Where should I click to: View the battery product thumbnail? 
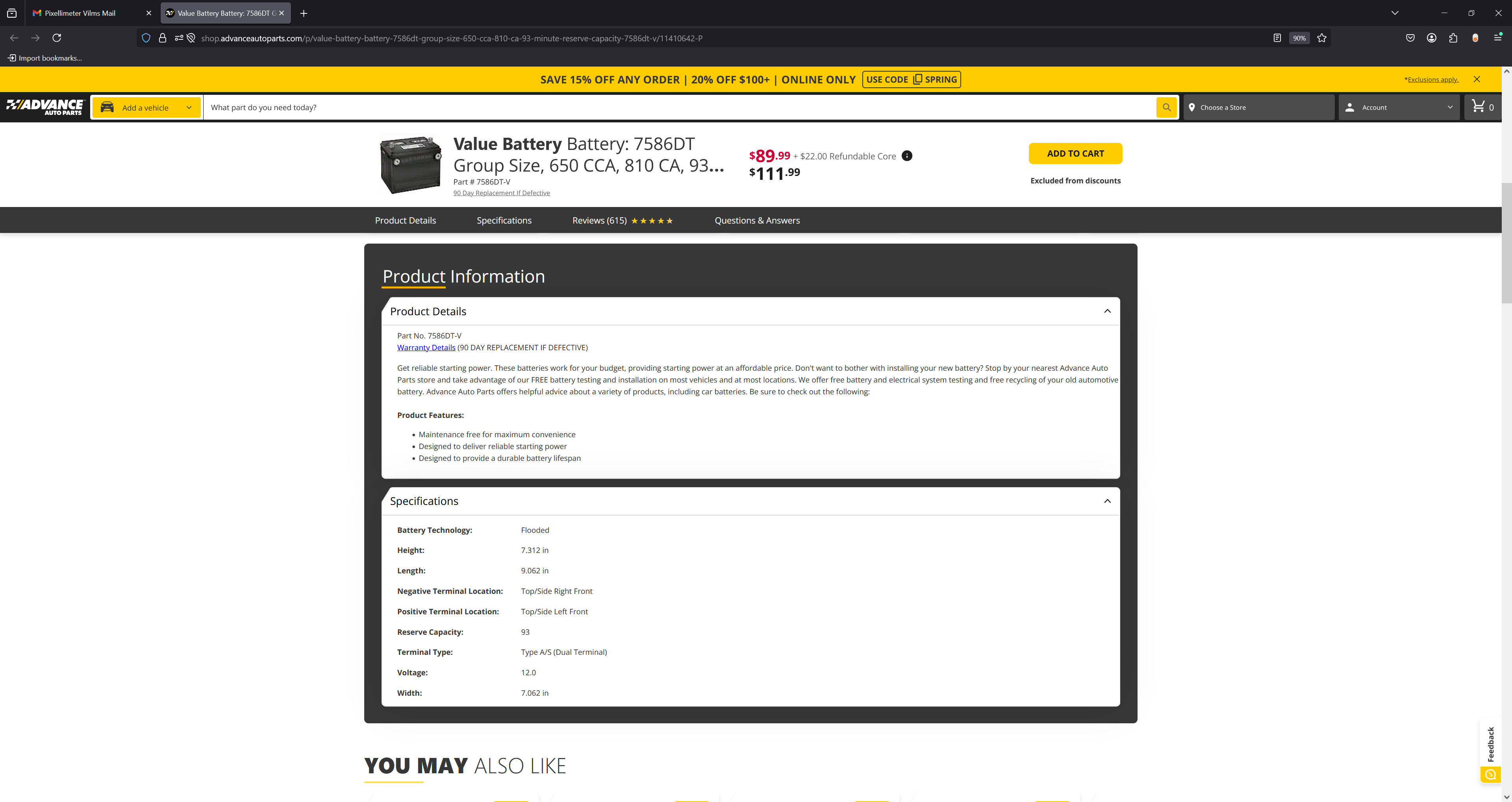[x=410, y=165]
